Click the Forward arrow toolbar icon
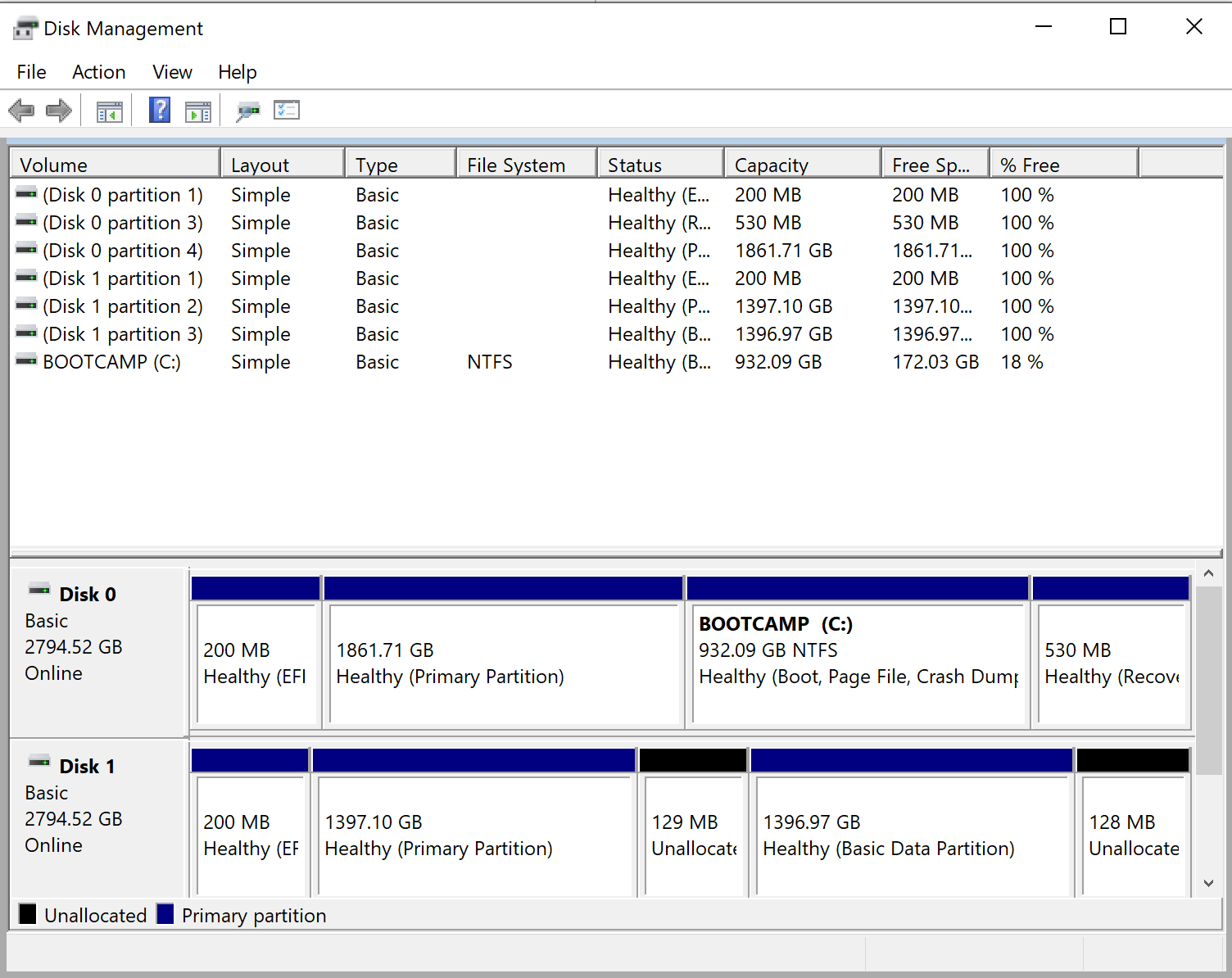Image resolution: width=1232 pixels, height=978 pixels. (x=59, y=111)
